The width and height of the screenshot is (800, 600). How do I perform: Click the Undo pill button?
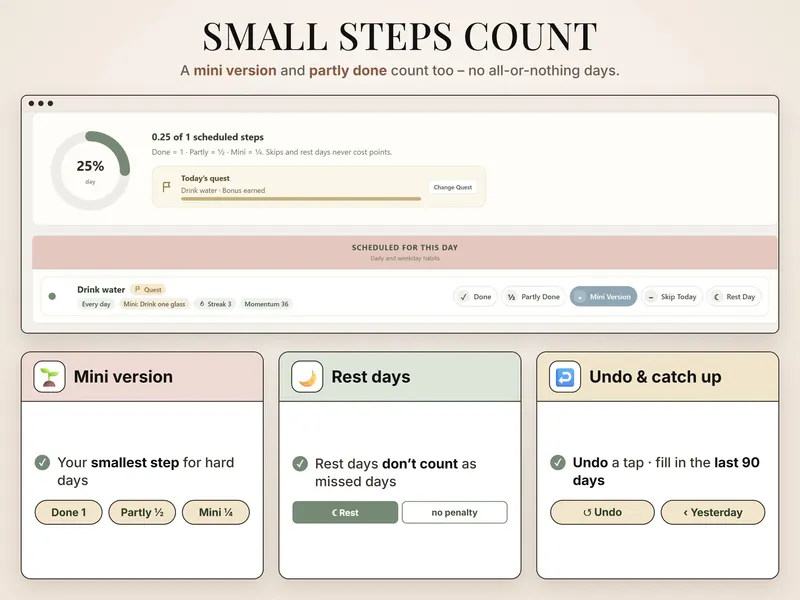tap(603, 512)
